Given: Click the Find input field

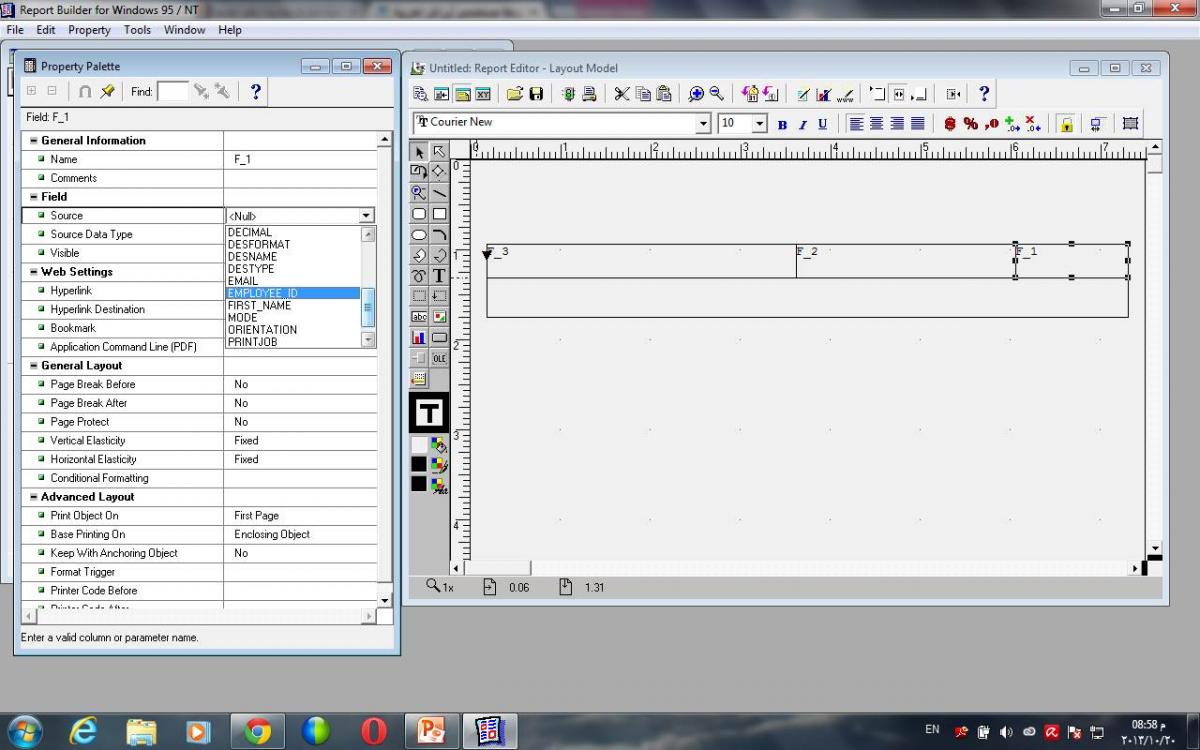Looking at the screenshot, I should [x=172, y=91].
